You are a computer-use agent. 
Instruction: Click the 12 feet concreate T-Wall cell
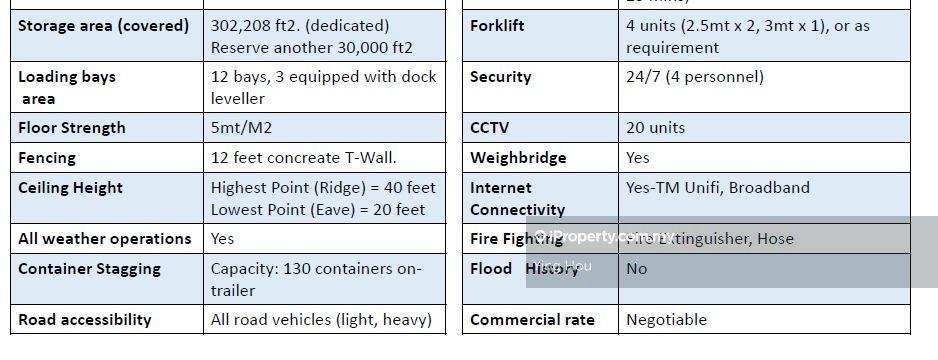pos(325,158)
